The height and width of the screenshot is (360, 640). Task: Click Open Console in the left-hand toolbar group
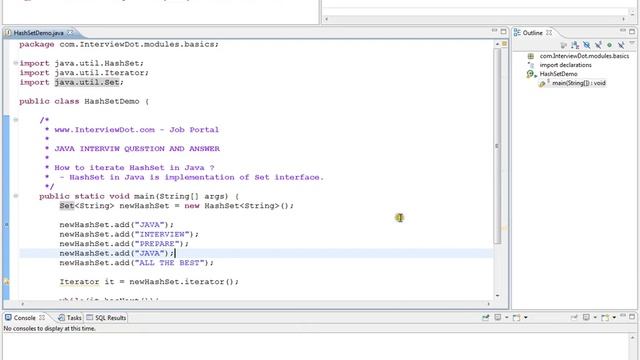517,317
